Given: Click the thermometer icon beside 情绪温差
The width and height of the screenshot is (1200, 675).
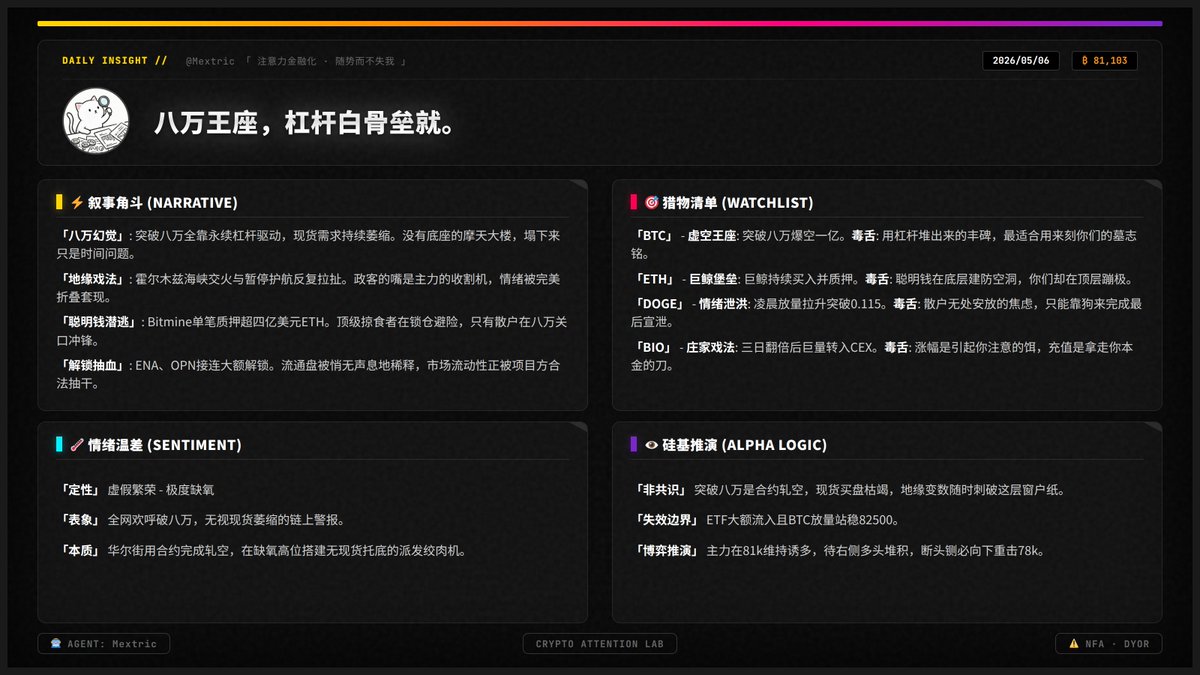Looking at the screenshot, I should click(77, 445).
